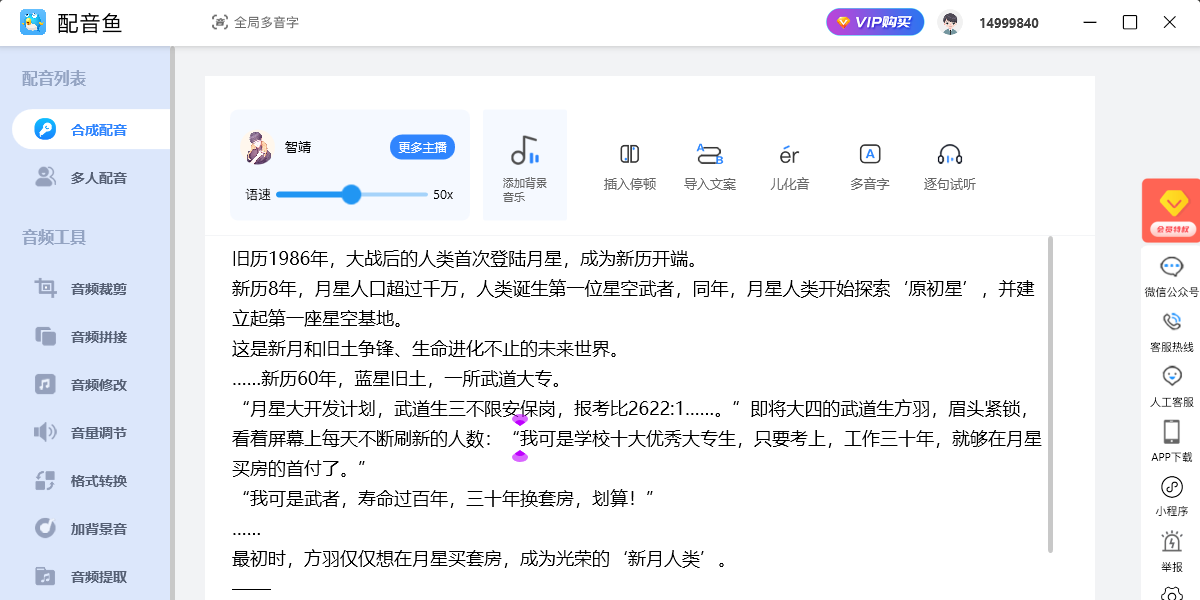Click the VIP购买 button
The image size is (1200, 600).
tap(875, 22)
